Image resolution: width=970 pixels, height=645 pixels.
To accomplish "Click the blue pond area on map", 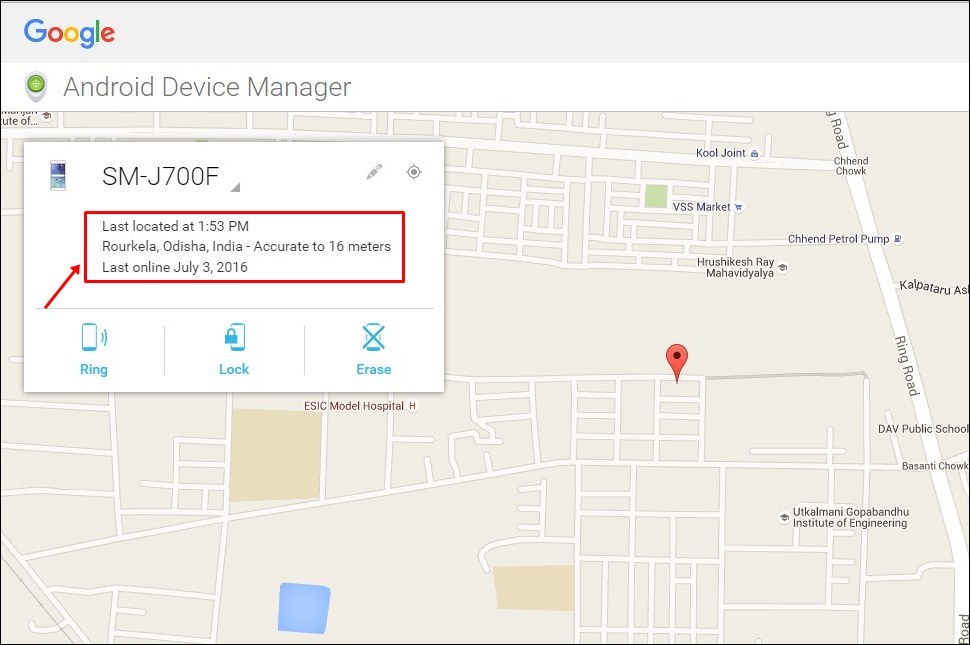I will [304, 608].
